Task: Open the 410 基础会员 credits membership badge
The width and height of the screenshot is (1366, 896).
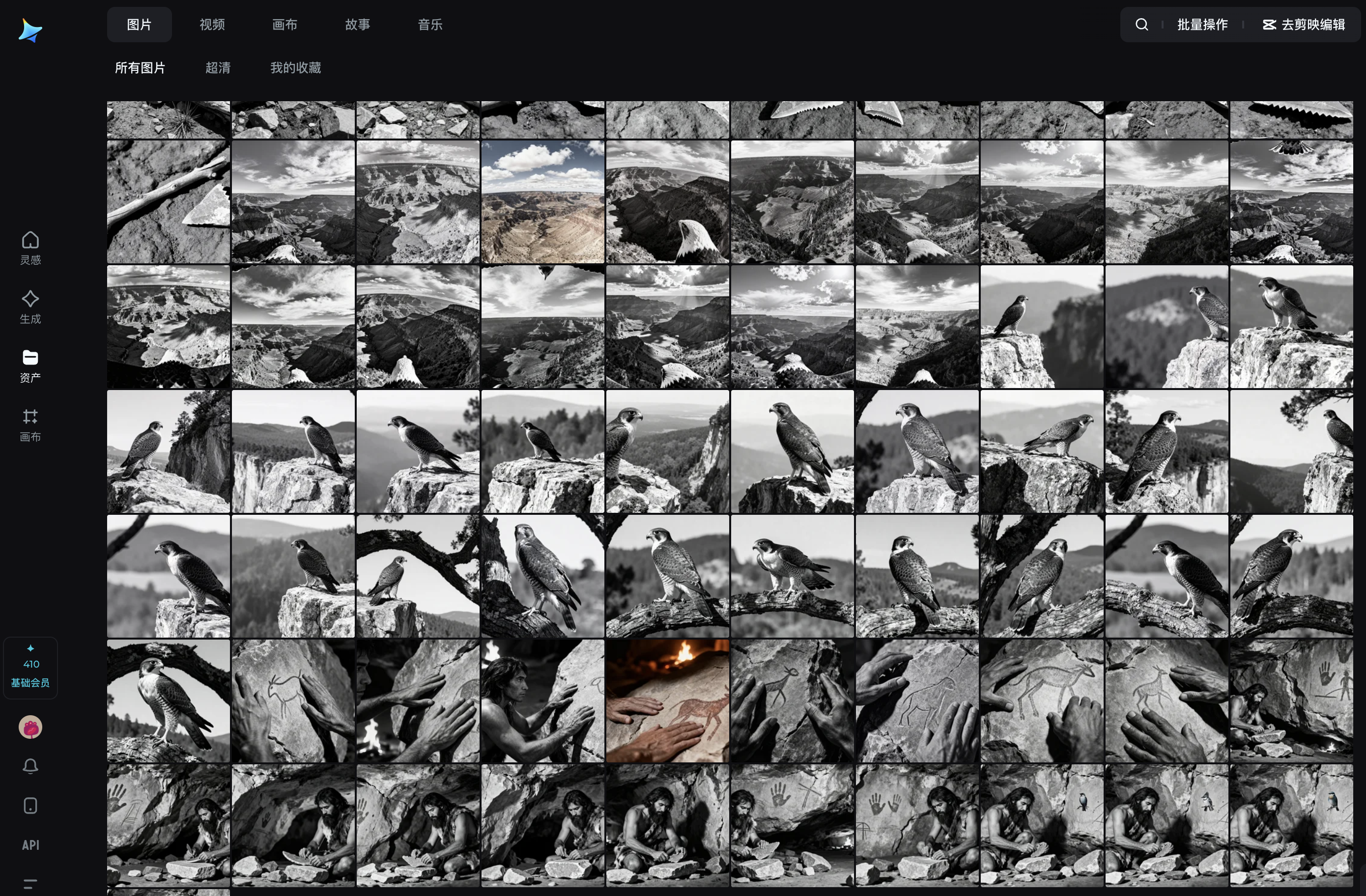Action: pos(30,668)
